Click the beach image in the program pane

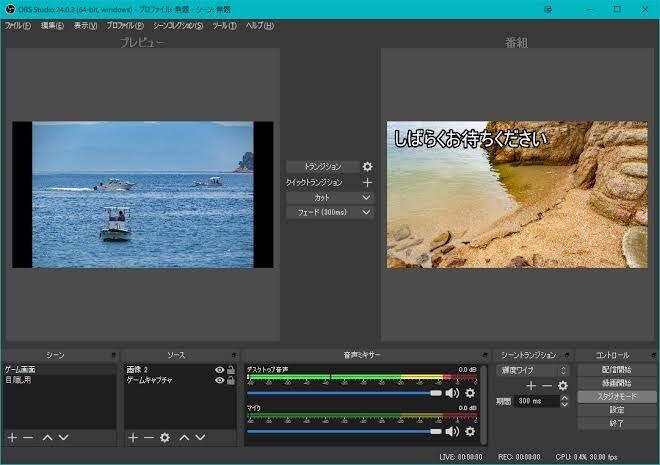click(x=517, y=194)
